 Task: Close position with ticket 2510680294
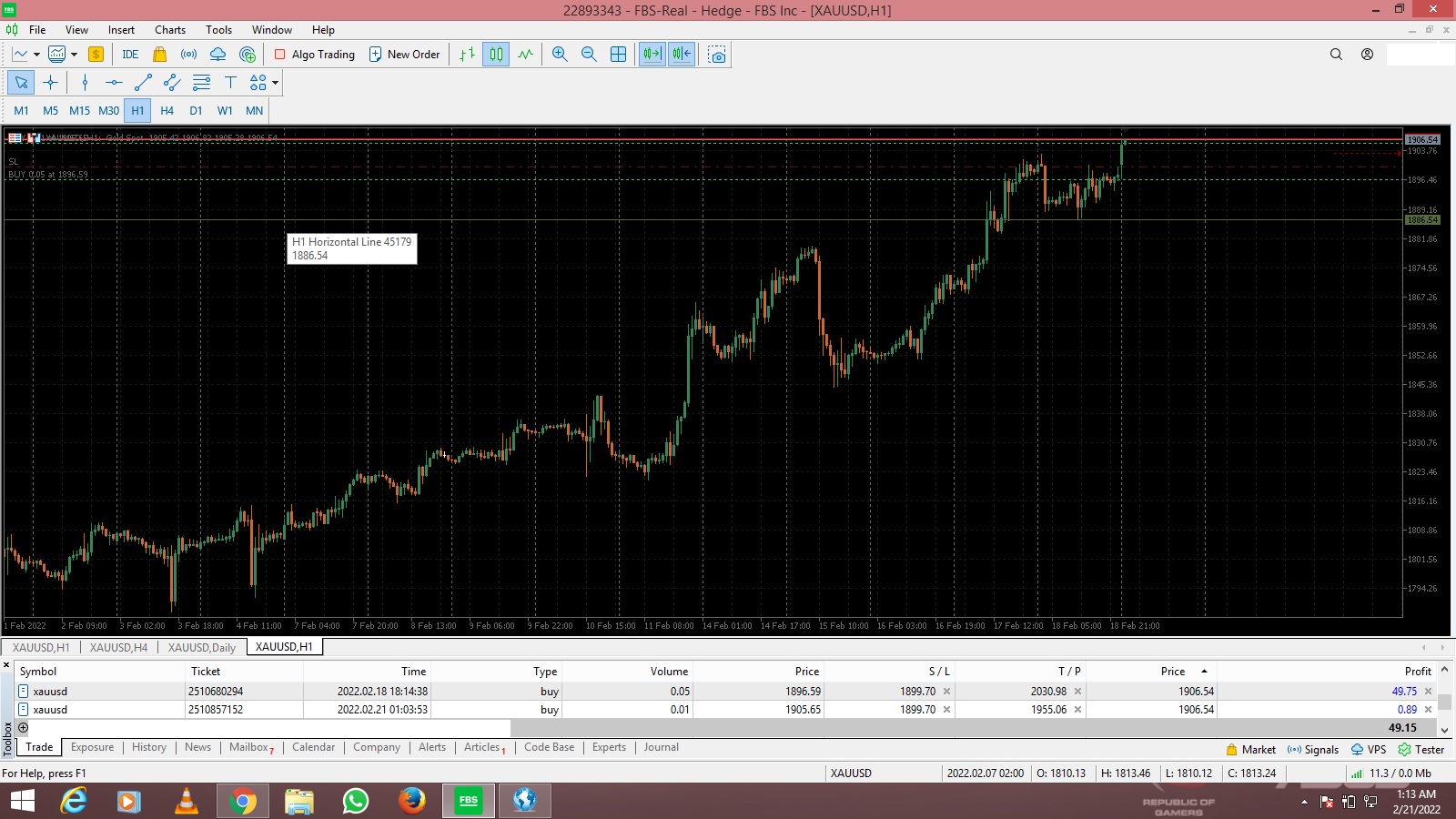pyautogui.click(x=1428, y=692)
